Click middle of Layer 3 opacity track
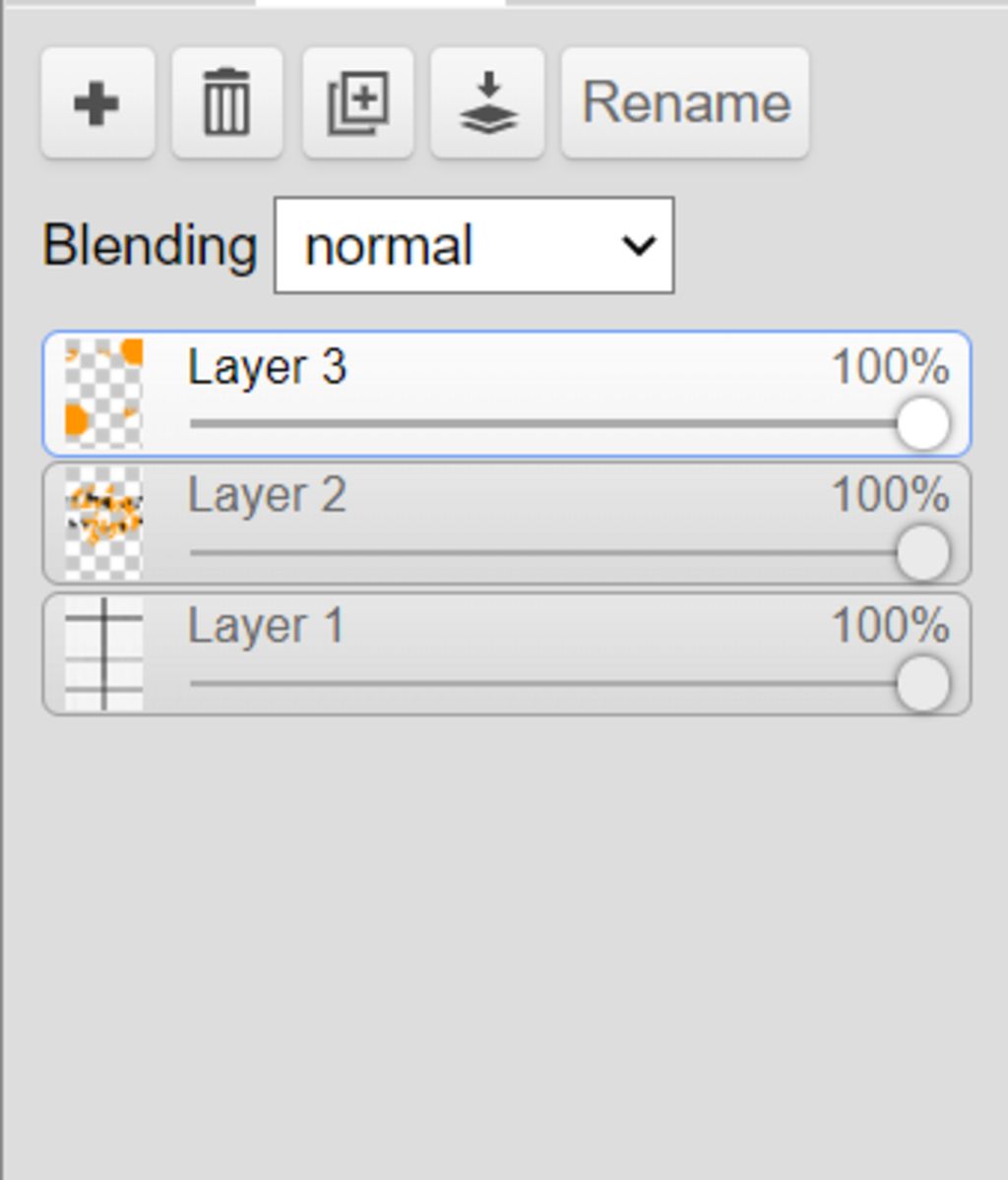Image resolution: width=1008 pixels, height=1180 pixels. (x=557, y=424)
